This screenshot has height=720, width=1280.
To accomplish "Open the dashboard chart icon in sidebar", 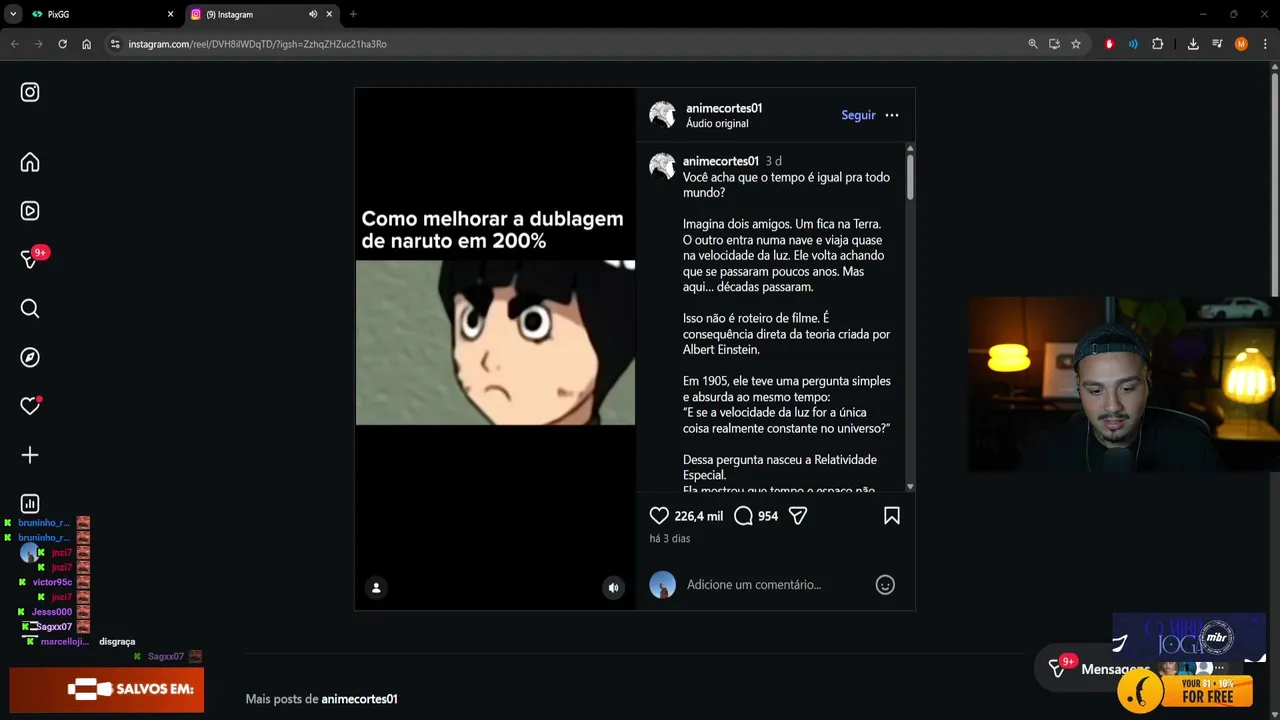I will 30,504.
